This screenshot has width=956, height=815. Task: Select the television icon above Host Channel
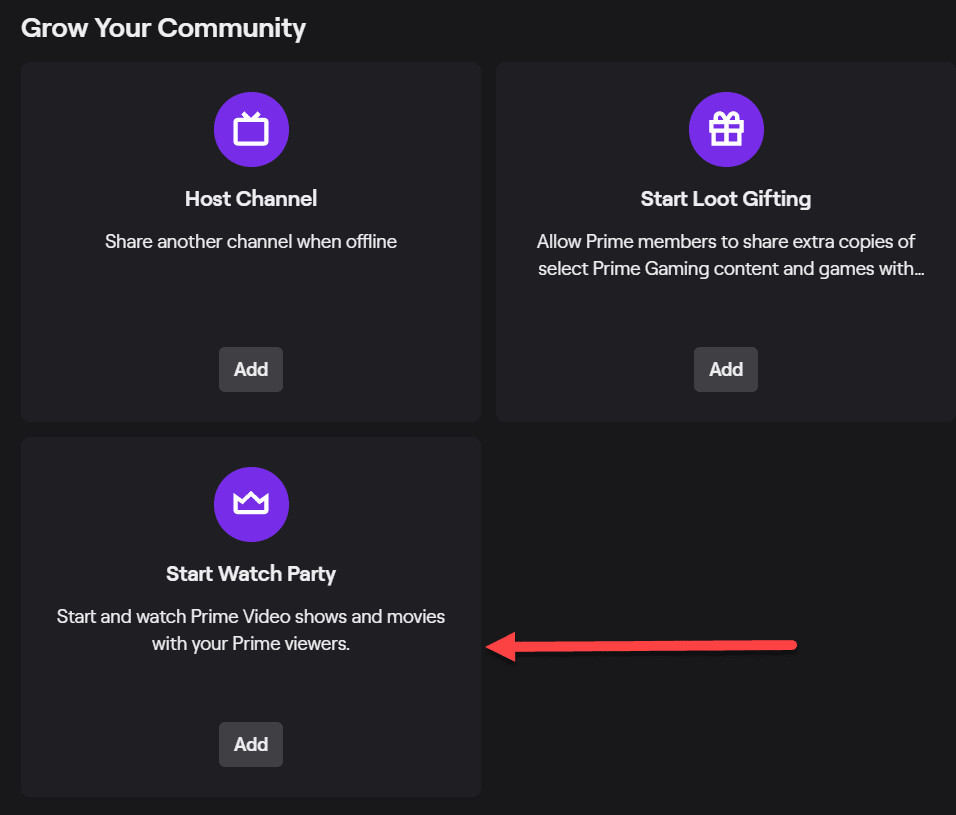tap(251, 129)
